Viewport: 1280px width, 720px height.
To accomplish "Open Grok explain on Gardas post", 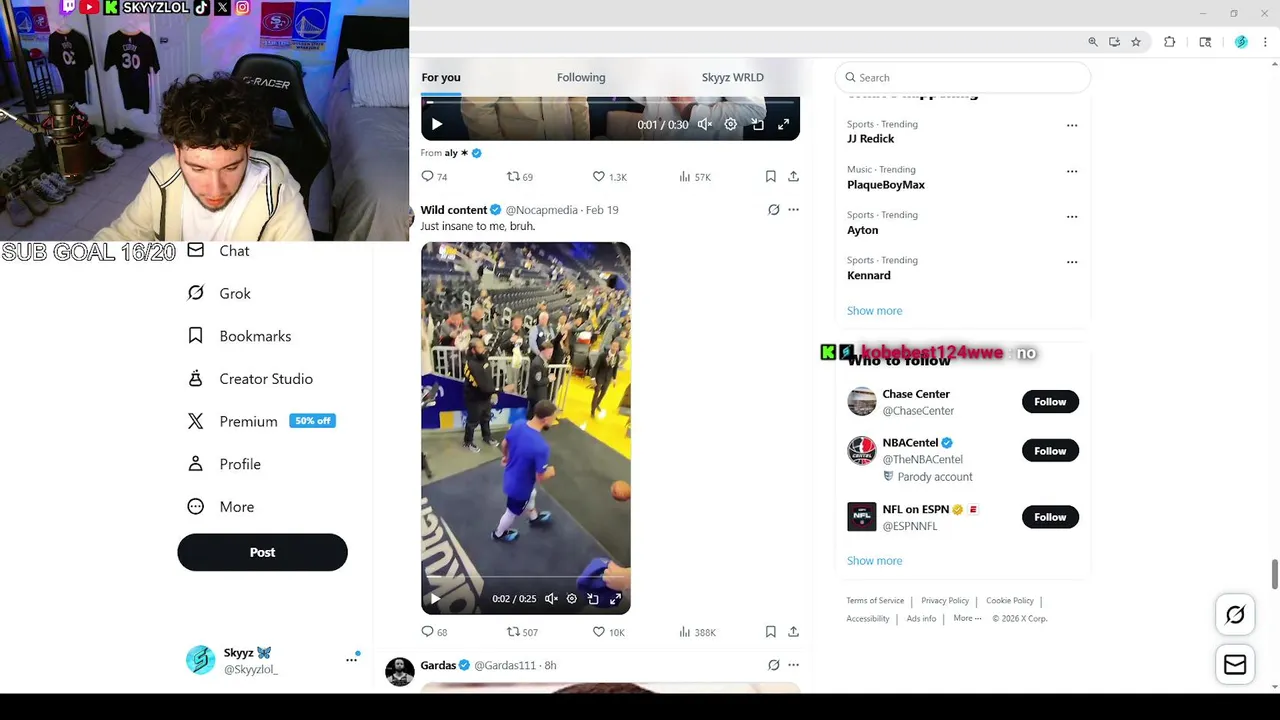I will pyautogui.click(x=773, y=665).
